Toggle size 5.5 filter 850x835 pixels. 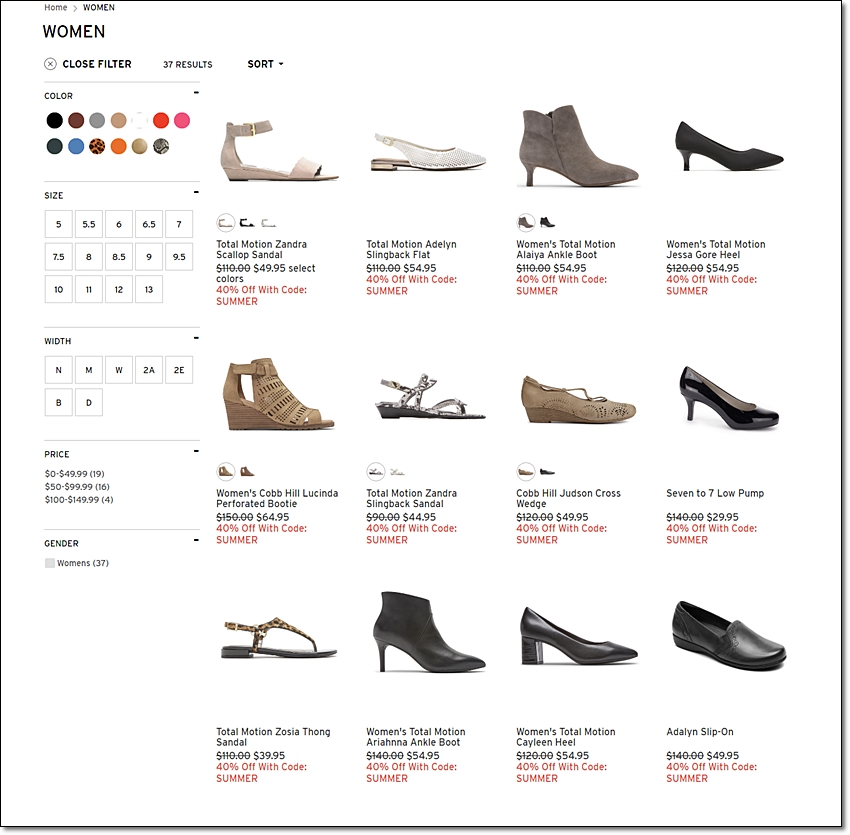pos(89,224)
